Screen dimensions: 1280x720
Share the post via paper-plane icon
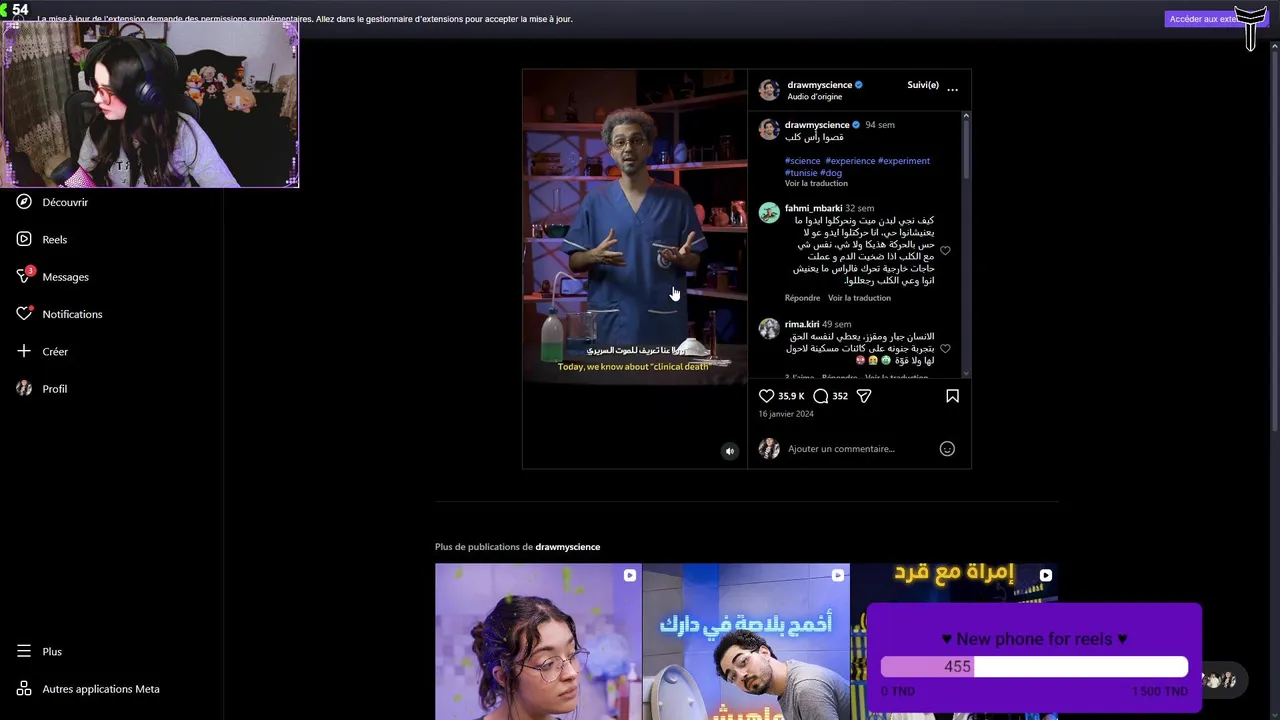pos(864,396)
